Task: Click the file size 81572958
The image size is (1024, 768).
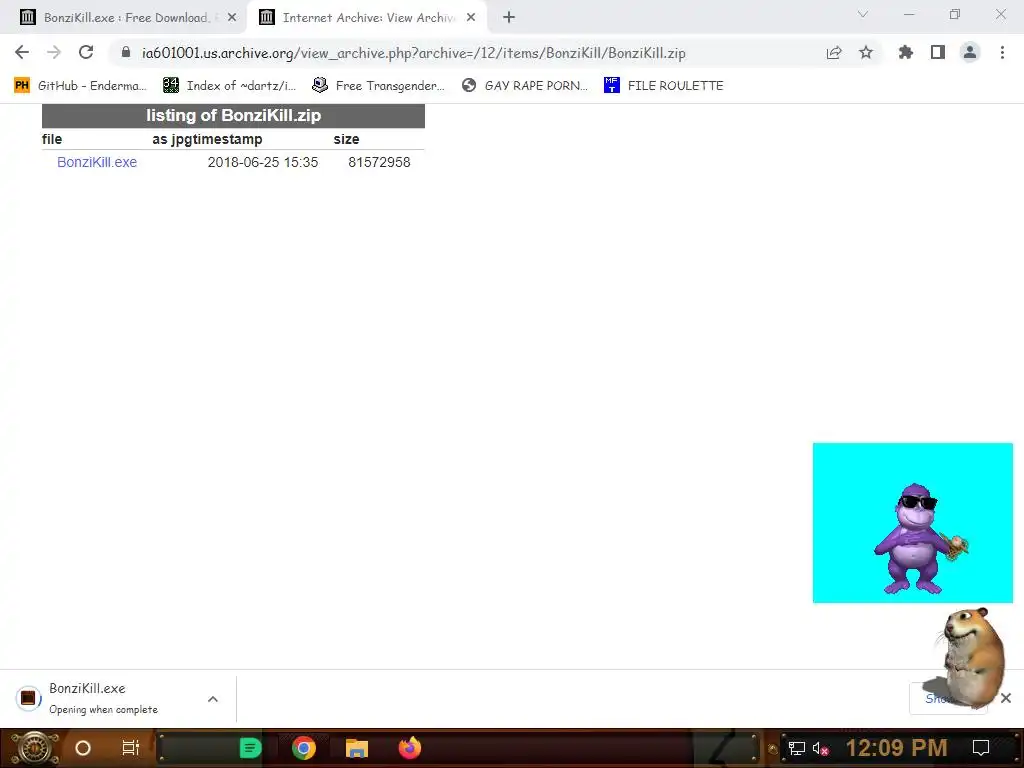Action: 379,162
